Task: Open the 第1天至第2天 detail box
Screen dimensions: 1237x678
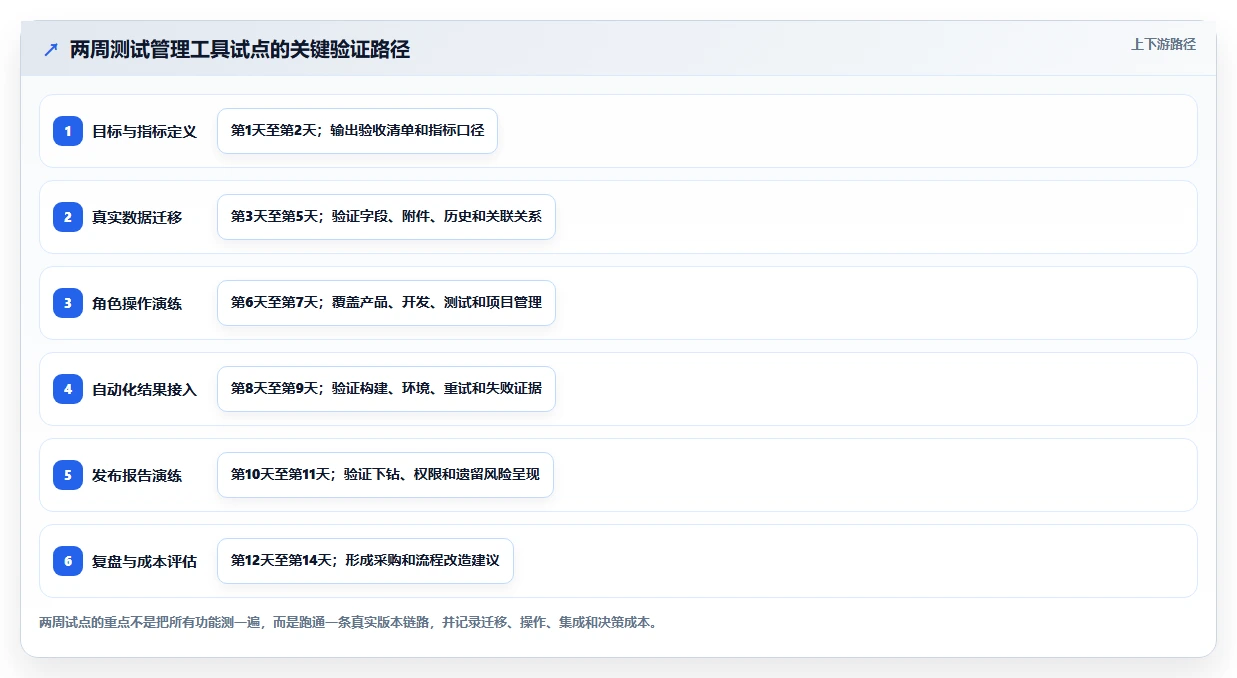Action: click(357, 131)
